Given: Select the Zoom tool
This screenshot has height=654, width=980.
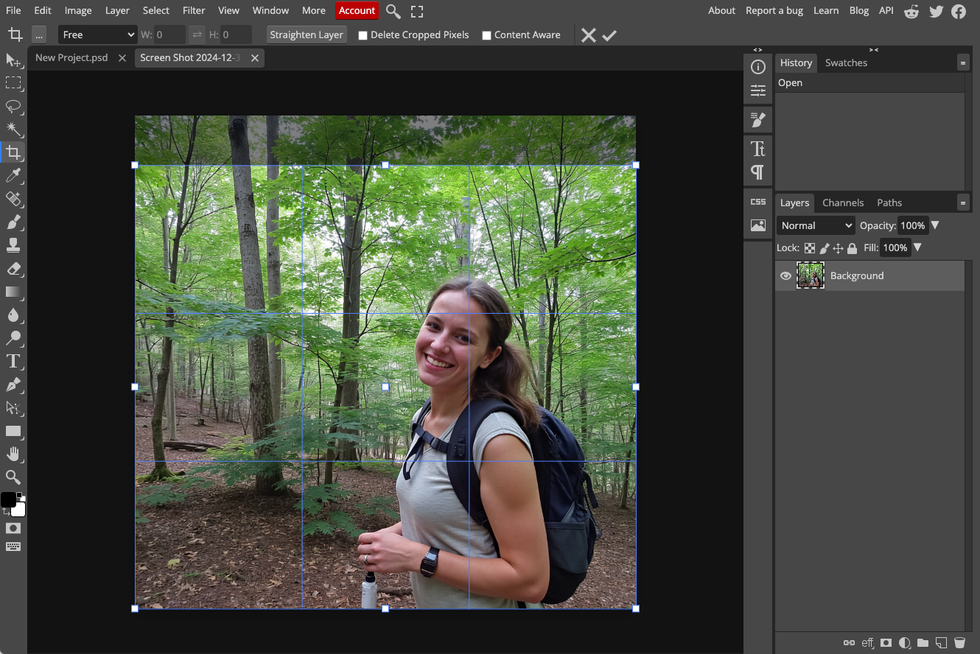Looking at the screenshot, I should (13, 477).
